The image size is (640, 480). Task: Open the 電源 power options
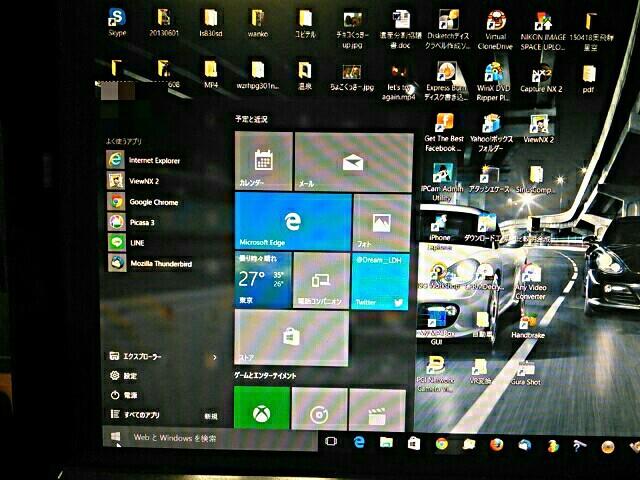point(124,395)
